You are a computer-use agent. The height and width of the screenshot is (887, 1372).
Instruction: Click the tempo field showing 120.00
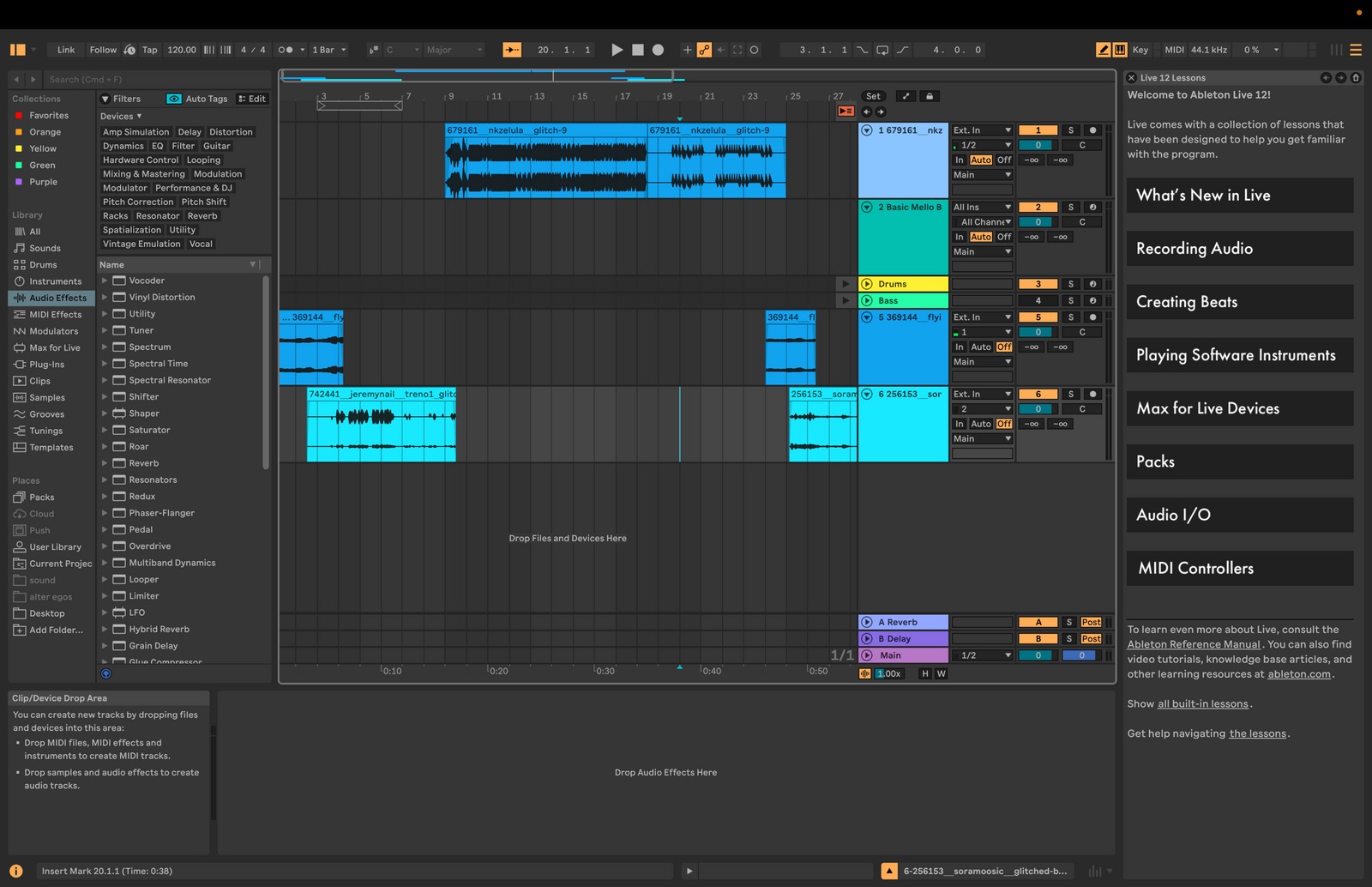coord(182,50)
